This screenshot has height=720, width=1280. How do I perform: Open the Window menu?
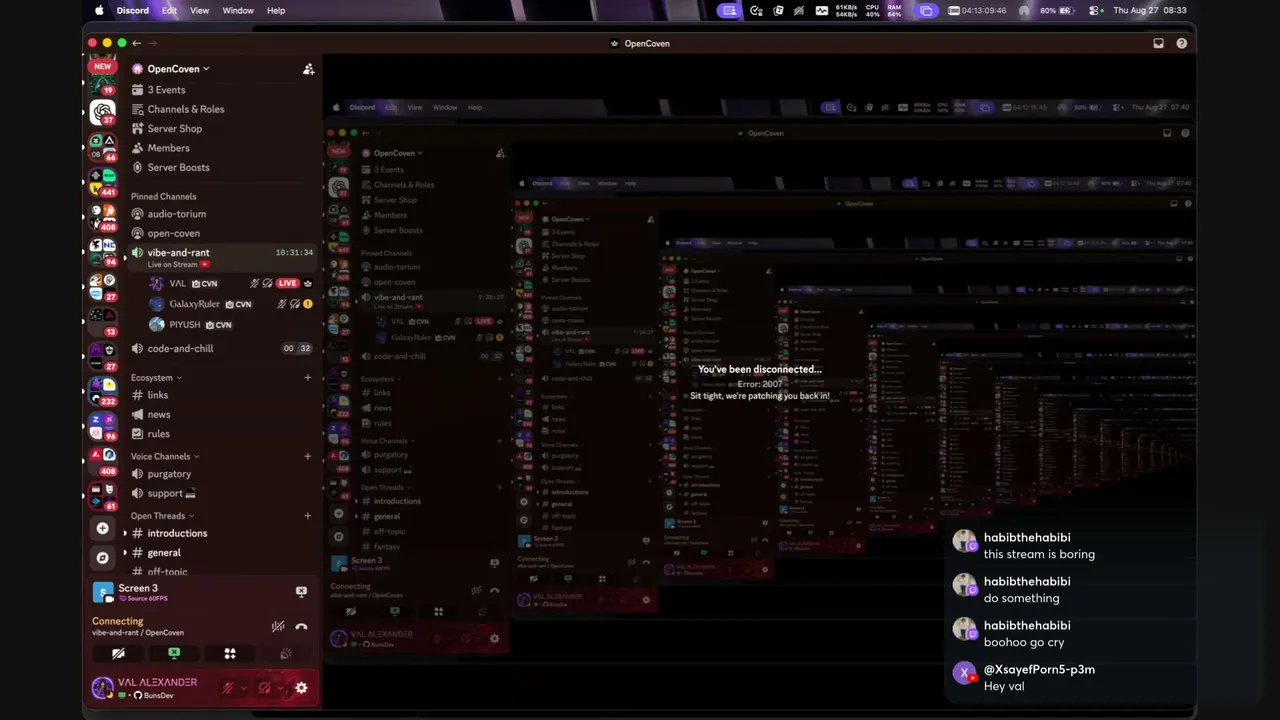coord(238,10)
